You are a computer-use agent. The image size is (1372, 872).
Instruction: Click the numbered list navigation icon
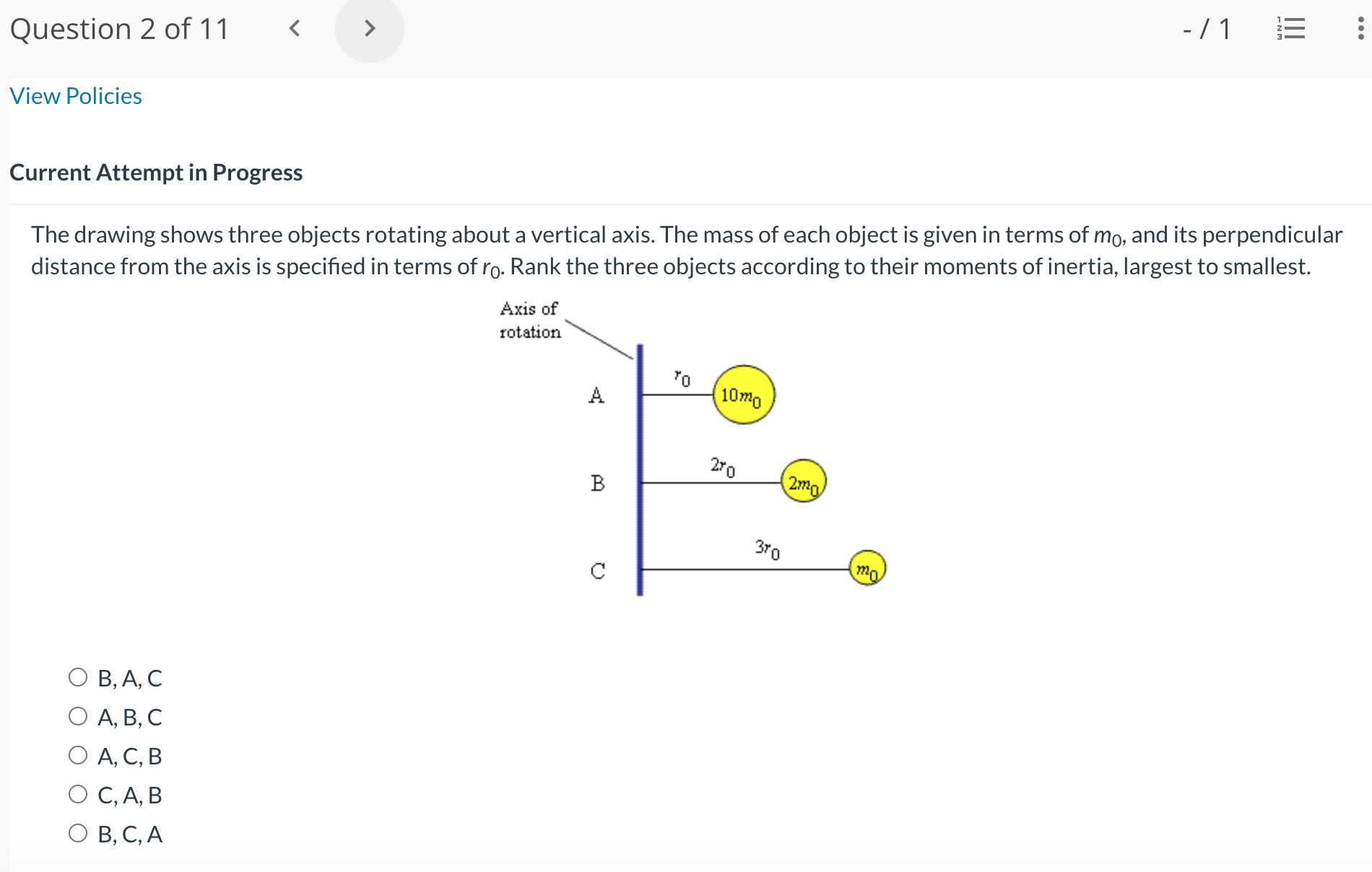coord(1292,29)
